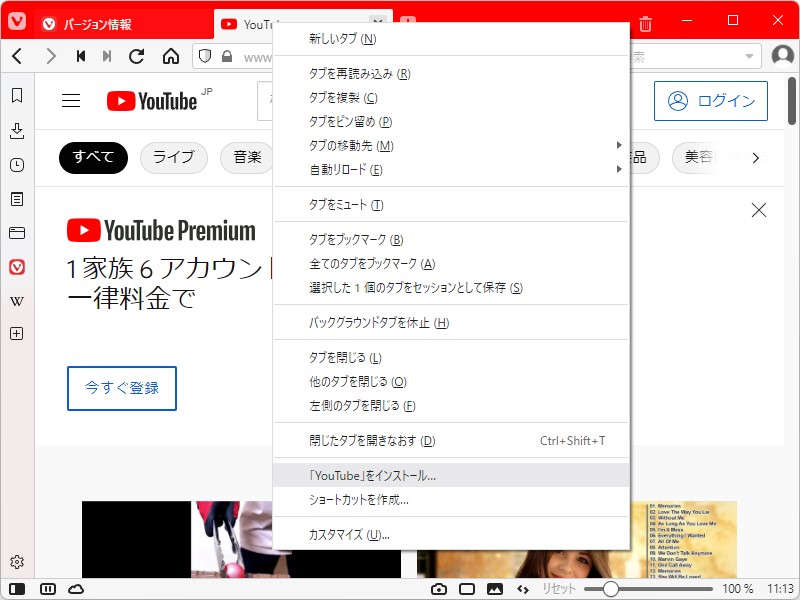800x600 pixels.
Task: Add a new web panel with plus icon
Action: click(x=16, y=334)
